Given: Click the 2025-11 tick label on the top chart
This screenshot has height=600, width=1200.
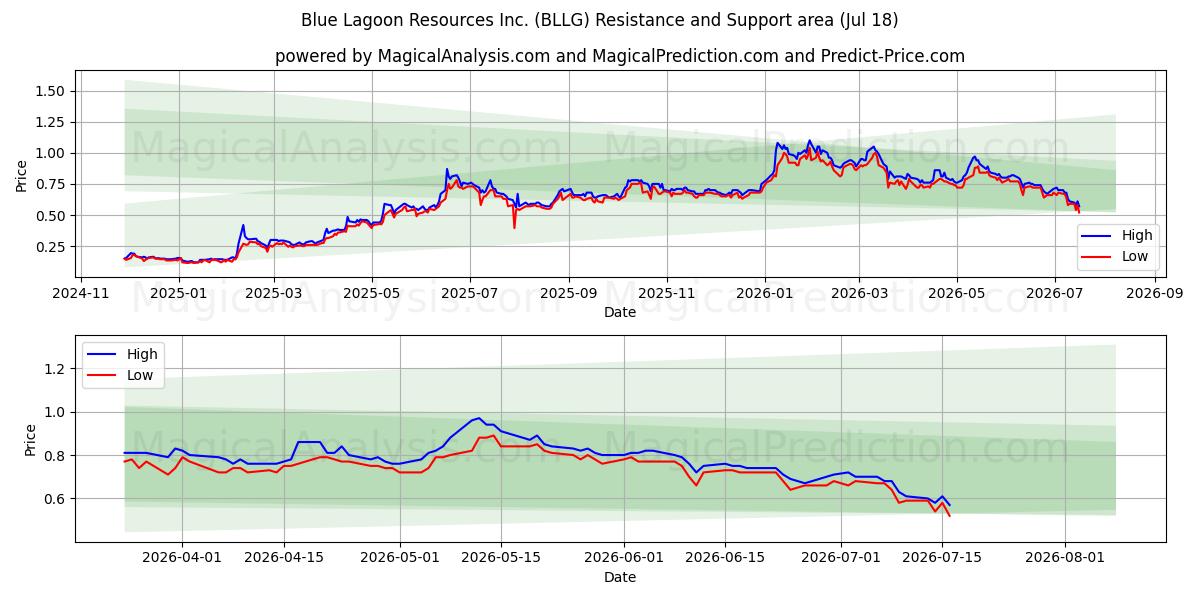Looking at the screenshot, I should pyautogui.click(x=667, y=294).
